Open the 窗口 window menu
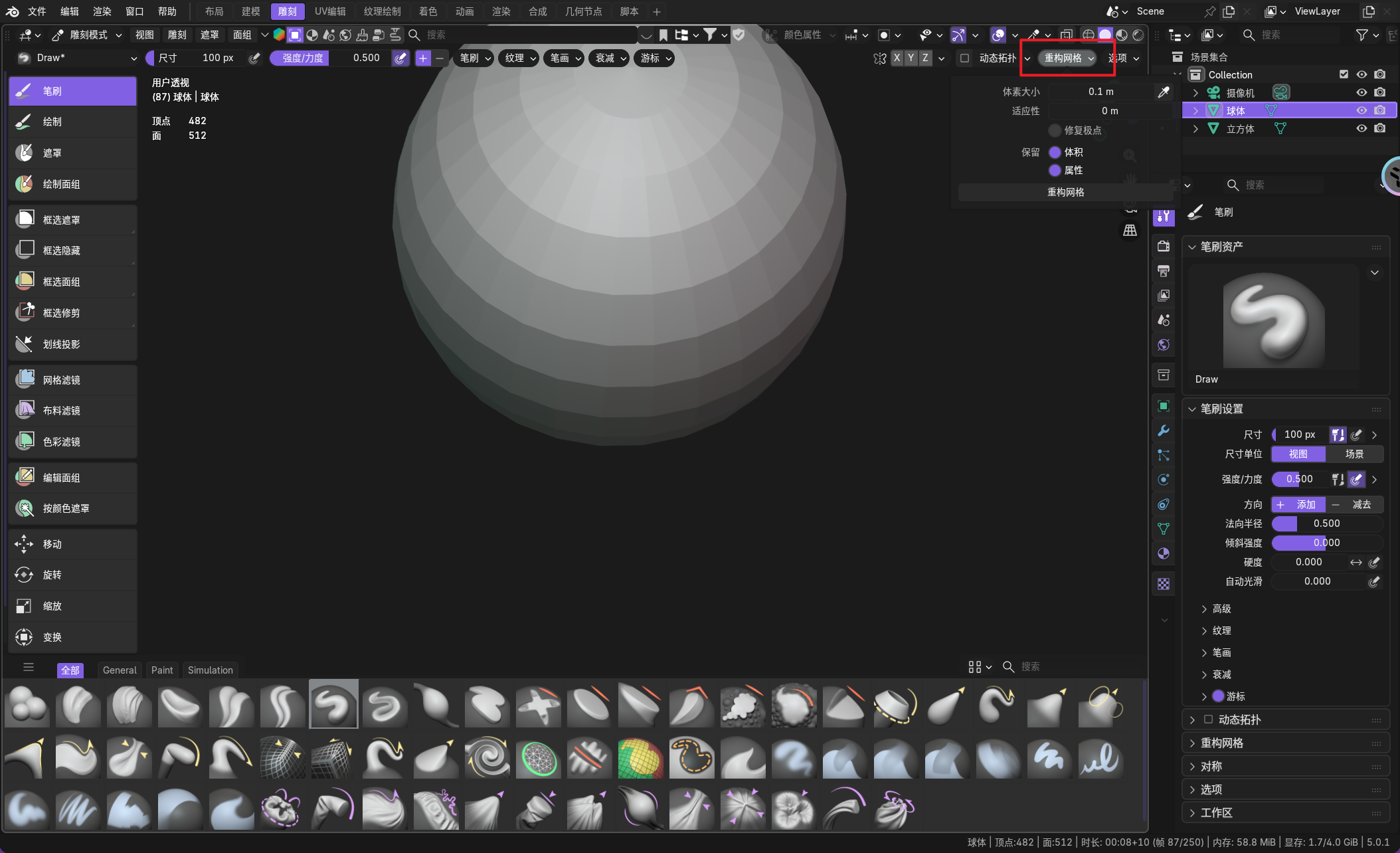This screenshot has height=853, width=1400. point(134,11)
